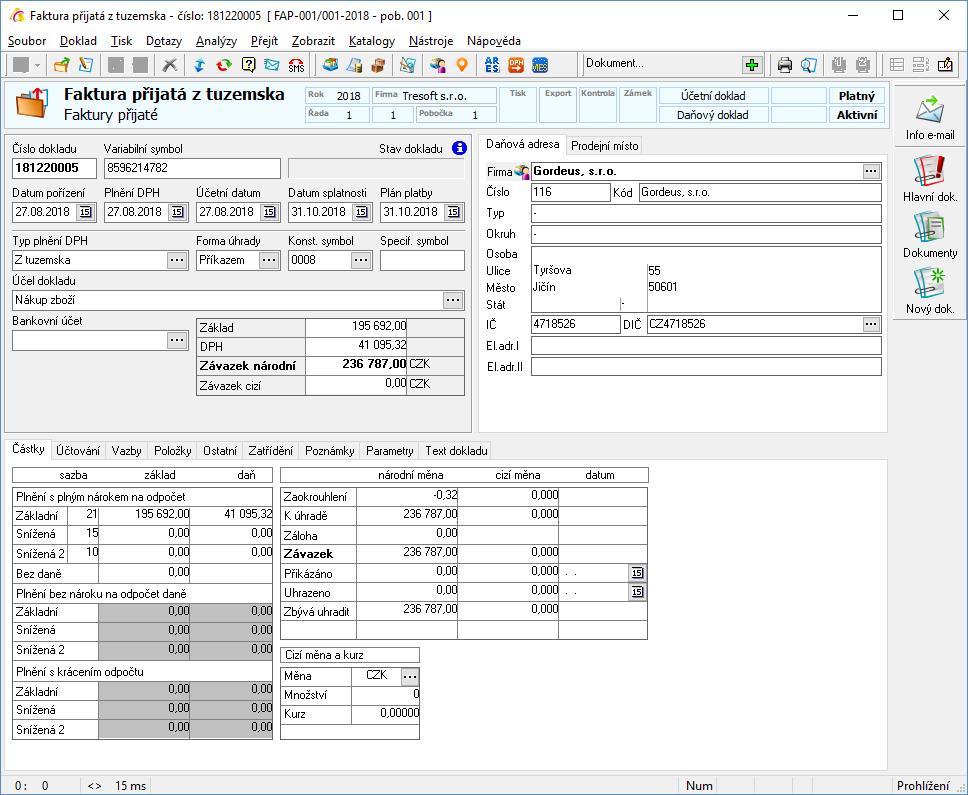Open Bankovní účet selection list
The width and height of the screenshot is (968, 795).
(x=177, y=340)
